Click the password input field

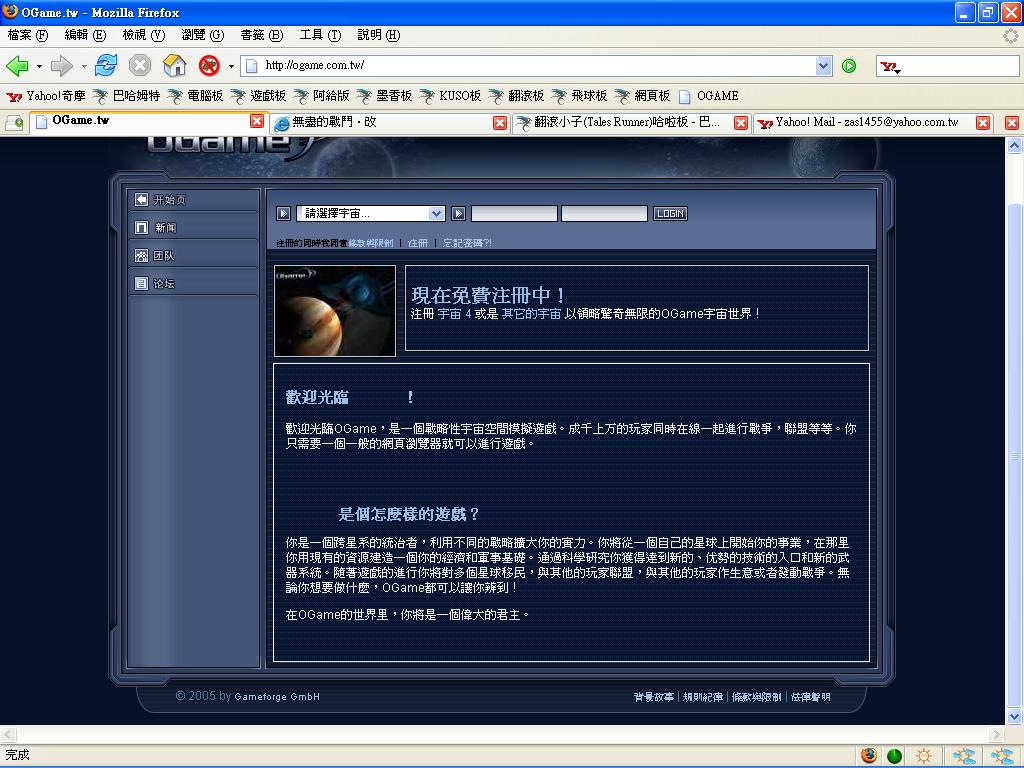click(x=605, y=214)
